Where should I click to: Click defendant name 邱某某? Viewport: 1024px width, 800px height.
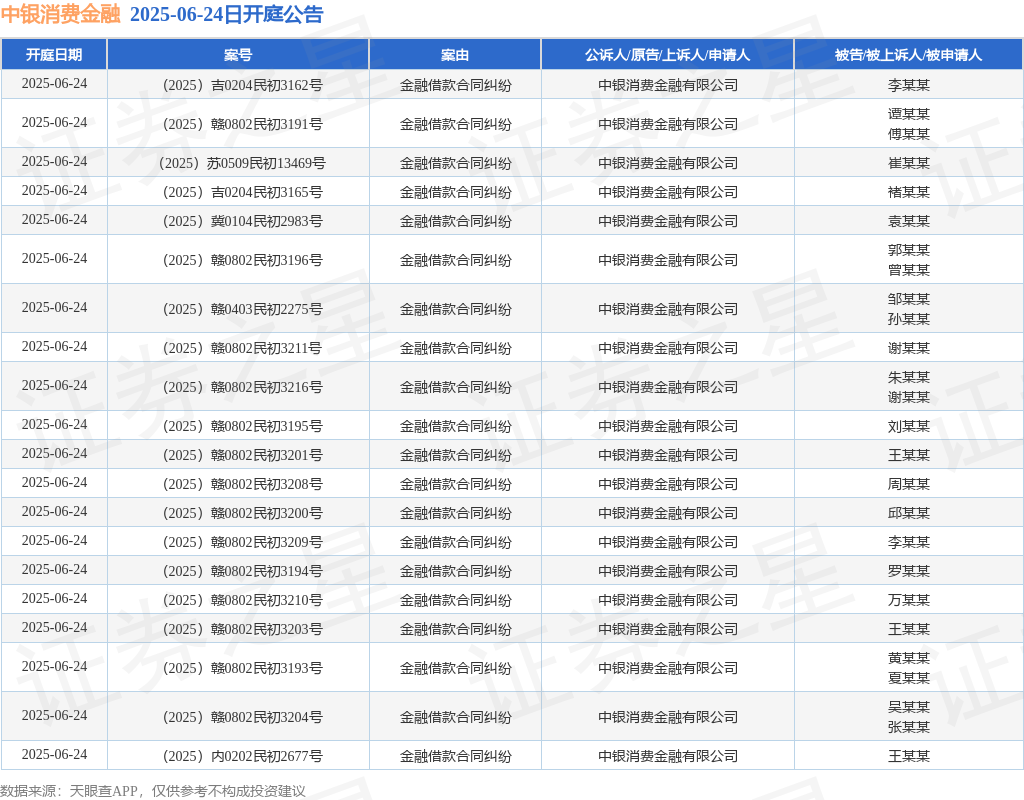click(x=908, y=513)
